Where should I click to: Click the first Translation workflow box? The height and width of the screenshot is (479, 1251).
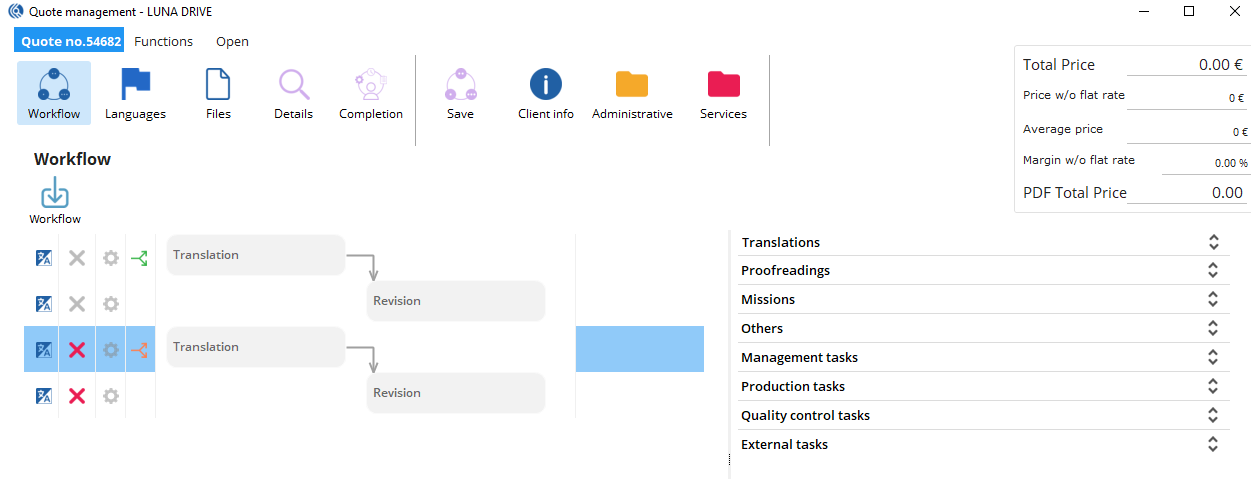coord(255,255)
